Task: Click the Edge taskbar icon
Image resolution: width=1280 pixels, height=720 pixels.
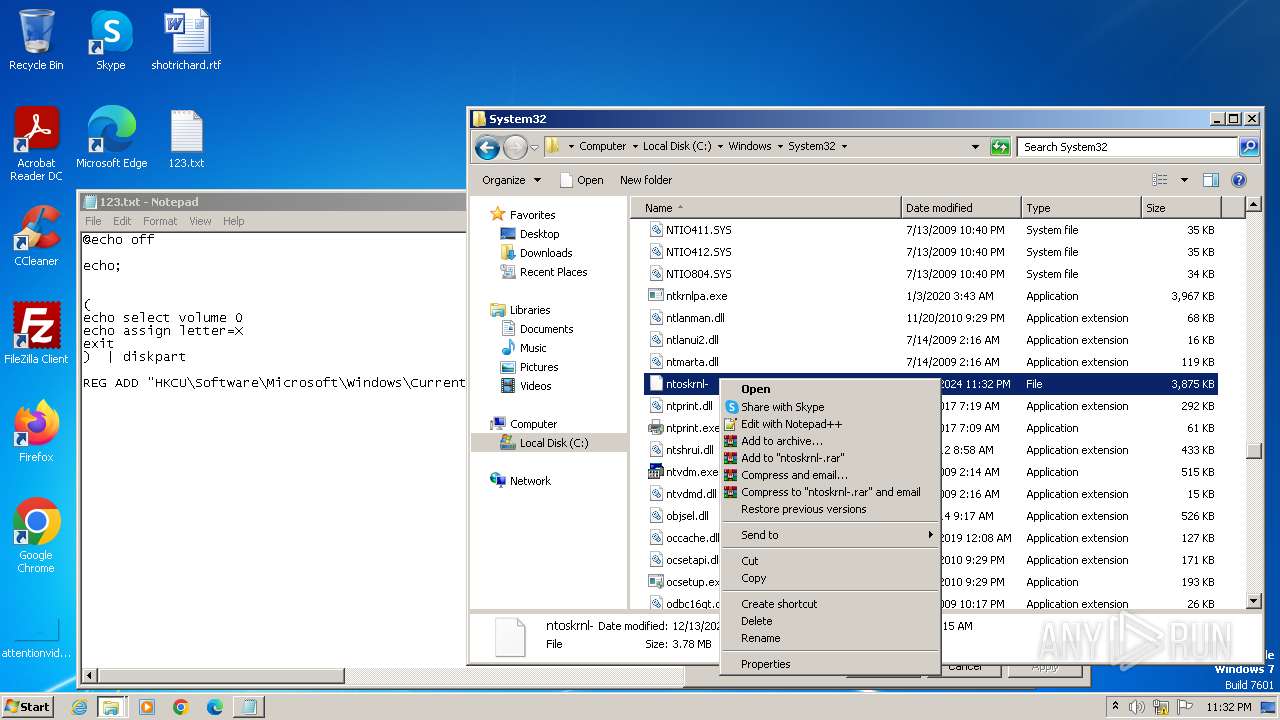Action: [x=214, y=707]
